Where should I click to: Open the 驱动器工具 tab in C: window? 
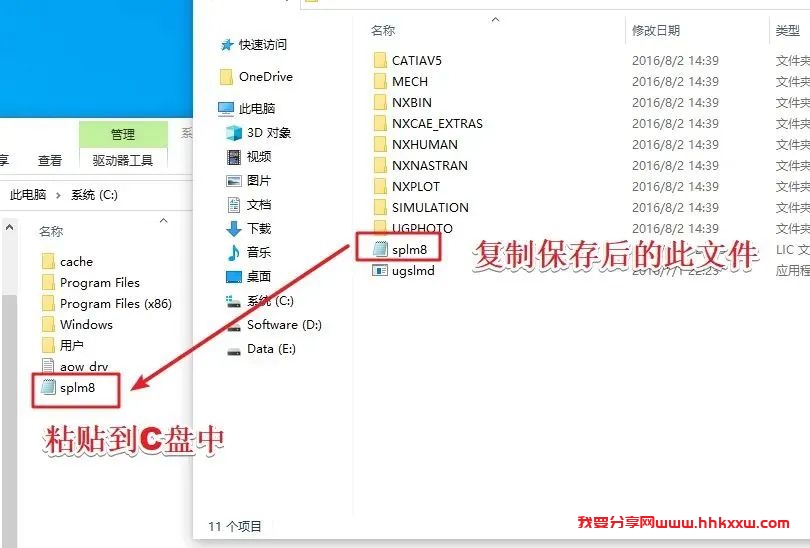(x=123, y=161)
